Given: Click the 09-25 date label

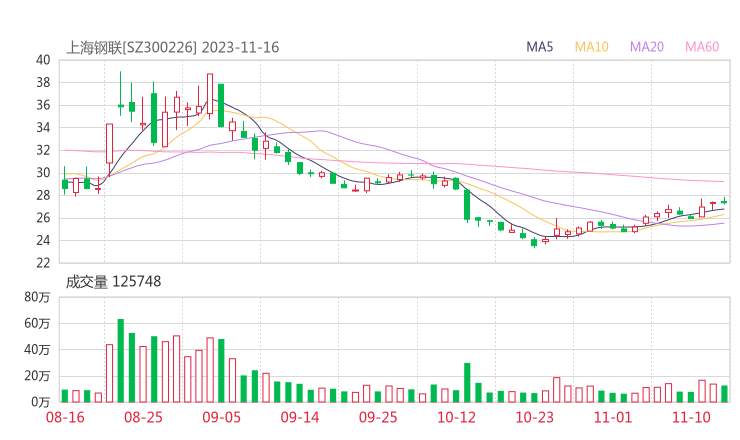Looking at the screenshot, I should click(x=378, y=417).
